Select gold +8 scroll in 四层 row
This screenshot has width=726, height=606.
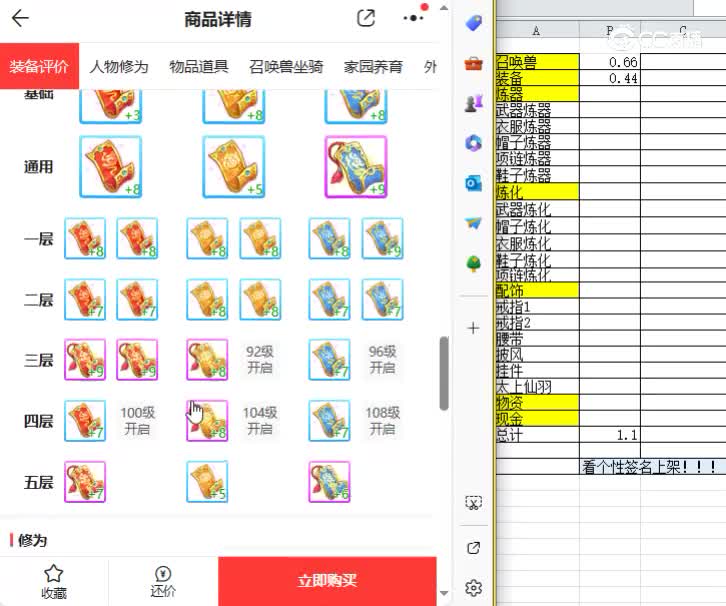(x=207, y=421)
